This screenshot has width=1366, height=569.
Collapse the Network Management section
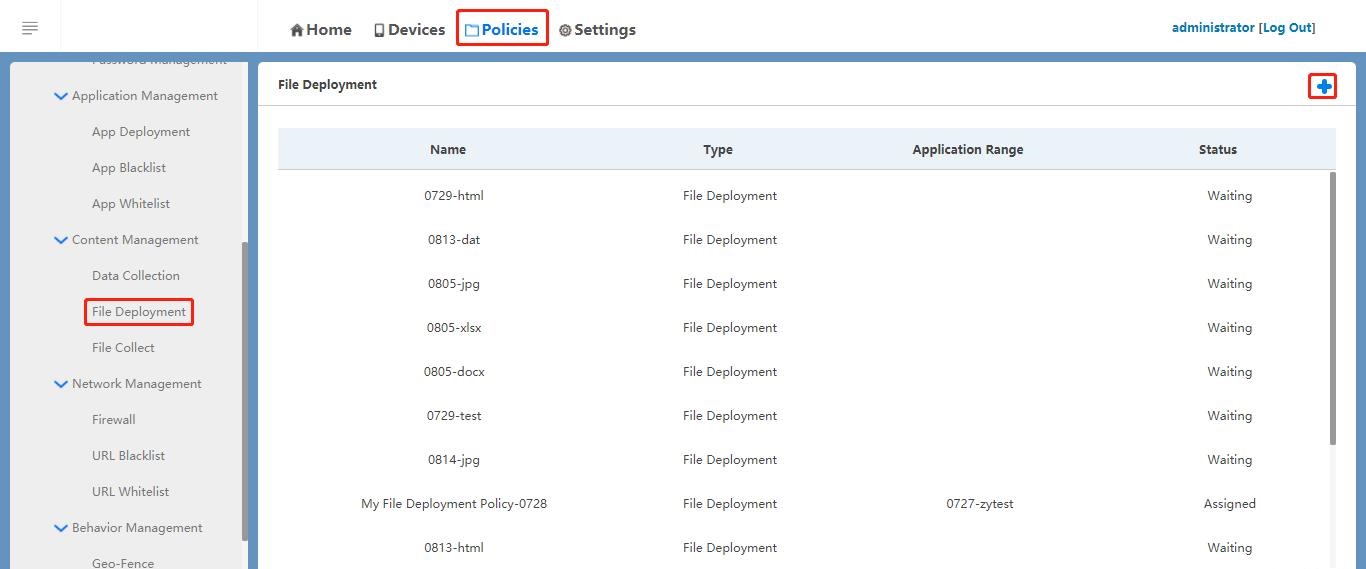click(x=61, y=384)
